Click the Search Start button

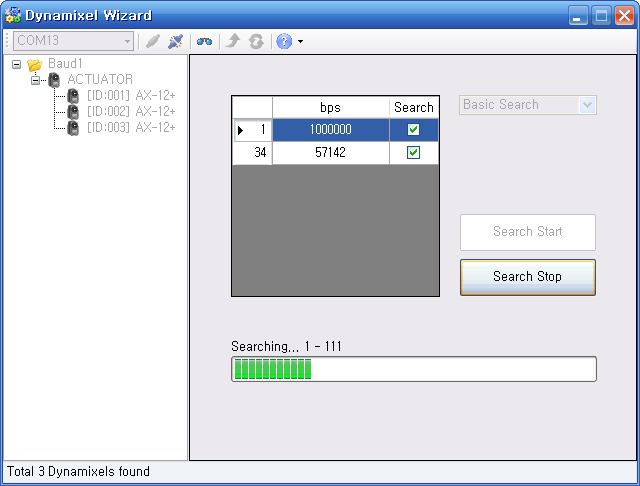pos(528,232)
